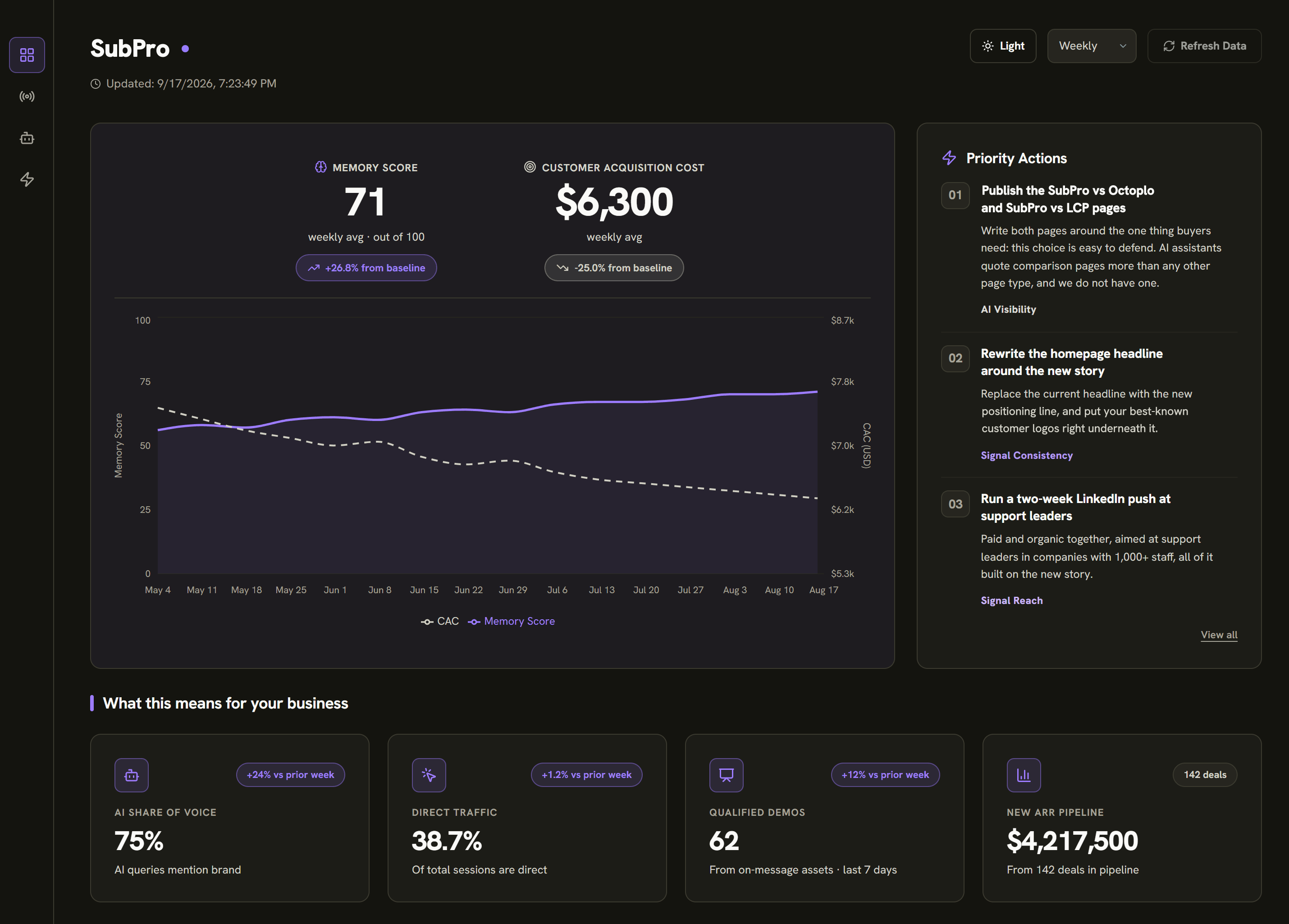Viewport: 1289px width, 924px height.
Task: Click the $4,217,500 pipeline value
Action: coord(1072,841)
